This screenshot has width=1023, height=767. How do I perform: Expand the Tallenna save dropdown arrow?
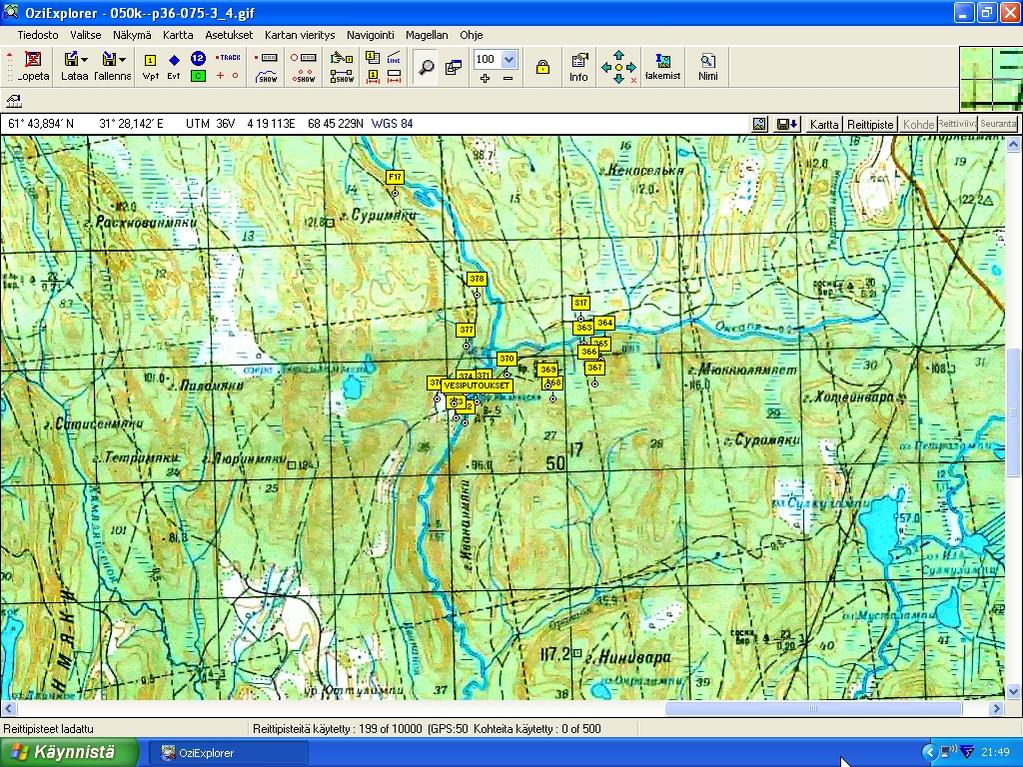tap(122, 60)
